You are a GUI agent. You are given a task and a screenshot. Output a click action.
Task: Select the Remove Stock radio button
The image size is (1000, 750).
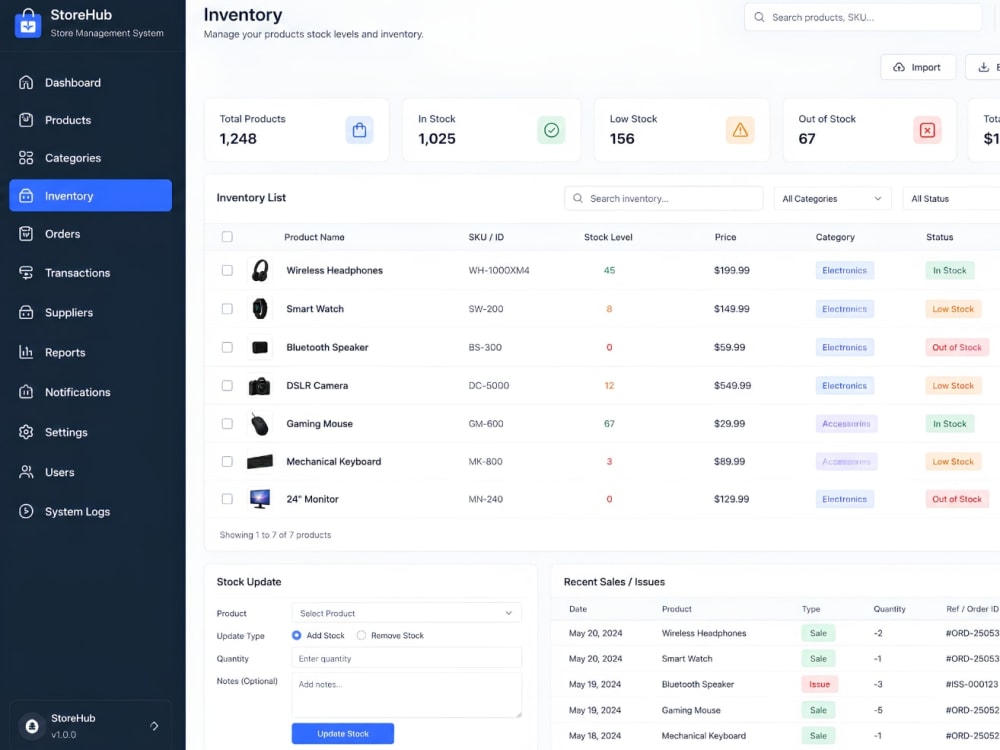tap(362, 635)
